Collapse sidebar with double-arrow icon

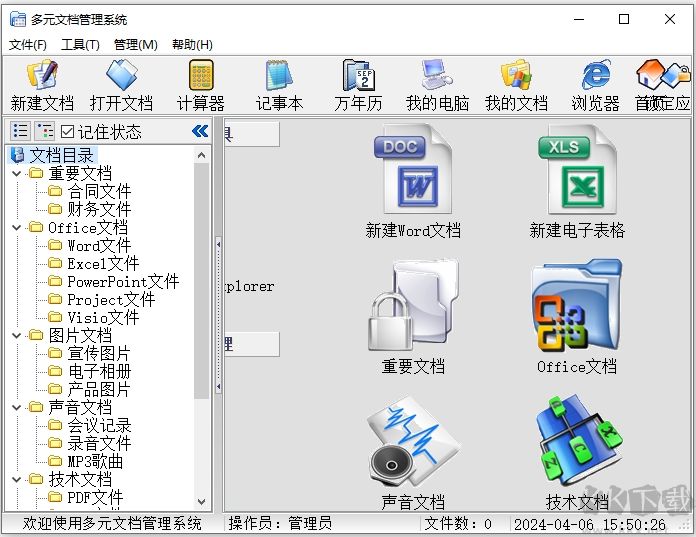point(200,131)
